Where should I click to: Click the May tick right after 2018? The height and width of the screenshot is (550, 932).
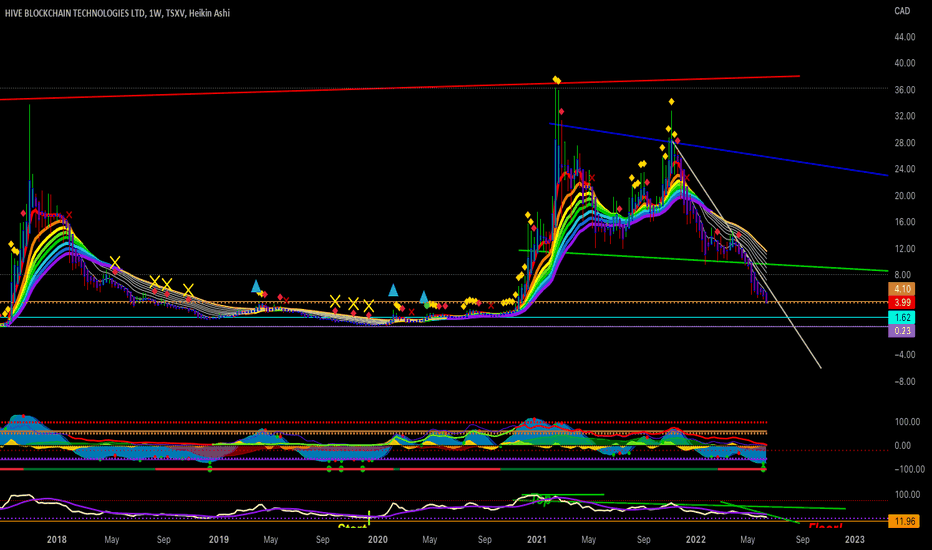112,540
